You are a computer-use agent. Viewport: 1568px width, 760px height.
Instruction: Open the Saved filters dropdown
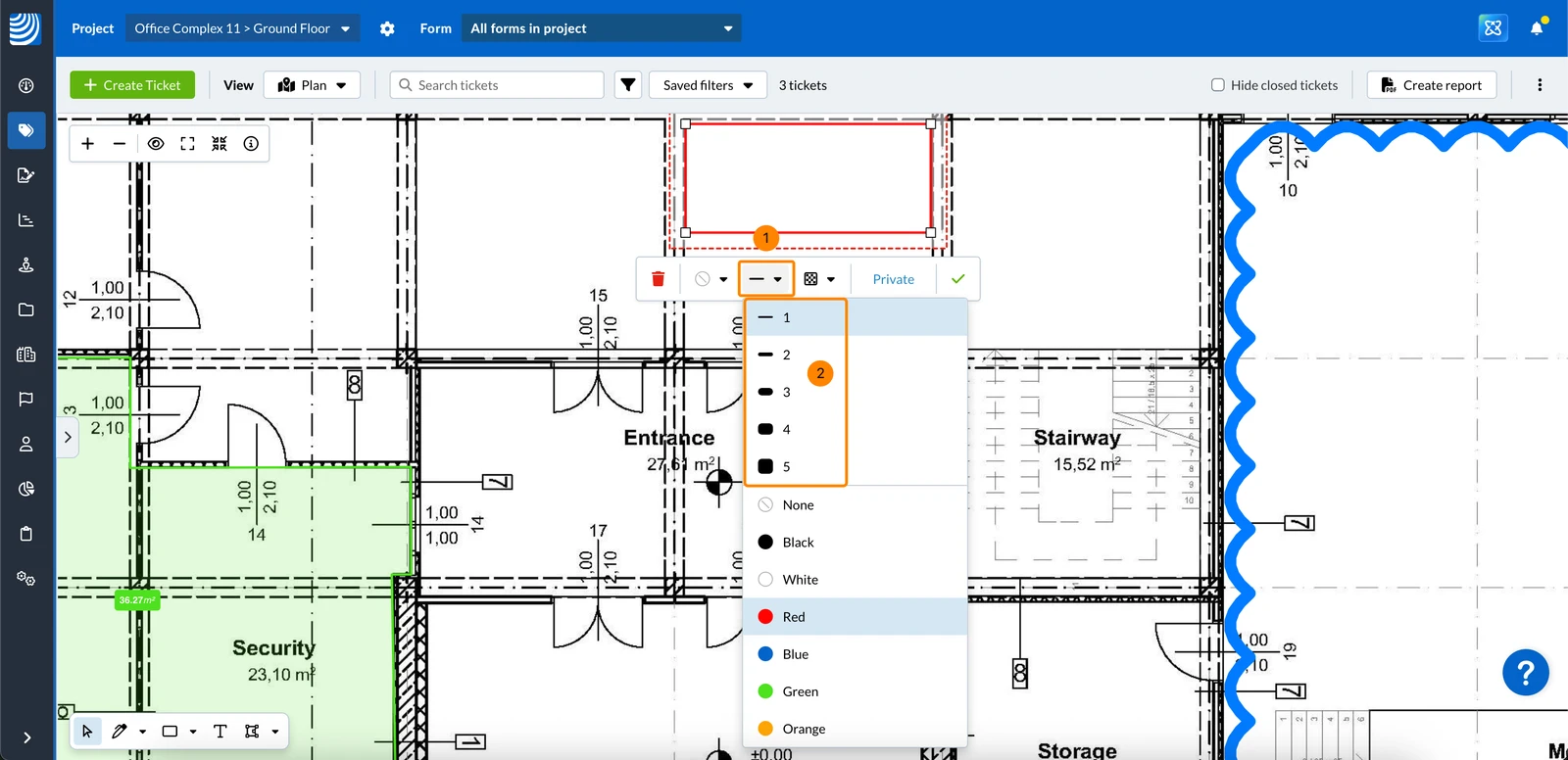tap(708, 85)
